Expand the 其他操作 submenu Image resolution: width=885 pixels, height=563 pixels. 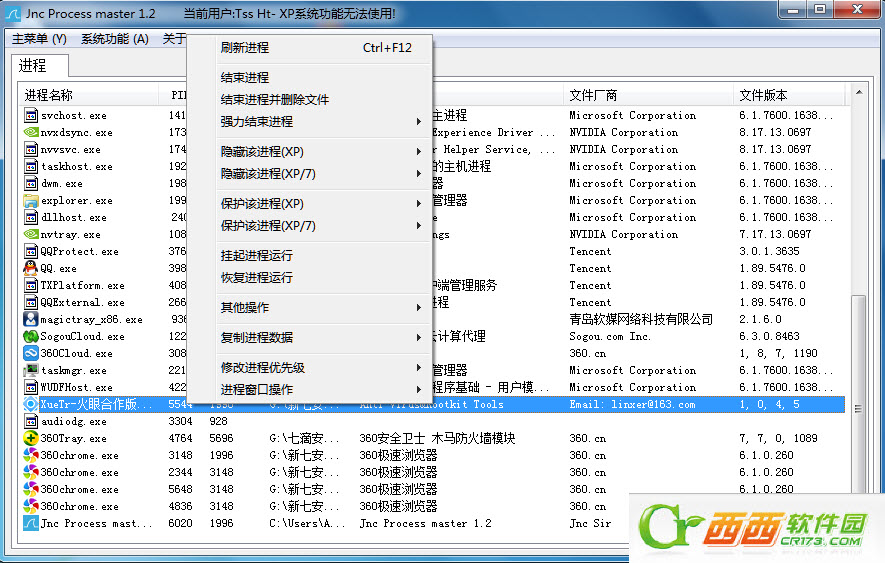click(419, 307)
